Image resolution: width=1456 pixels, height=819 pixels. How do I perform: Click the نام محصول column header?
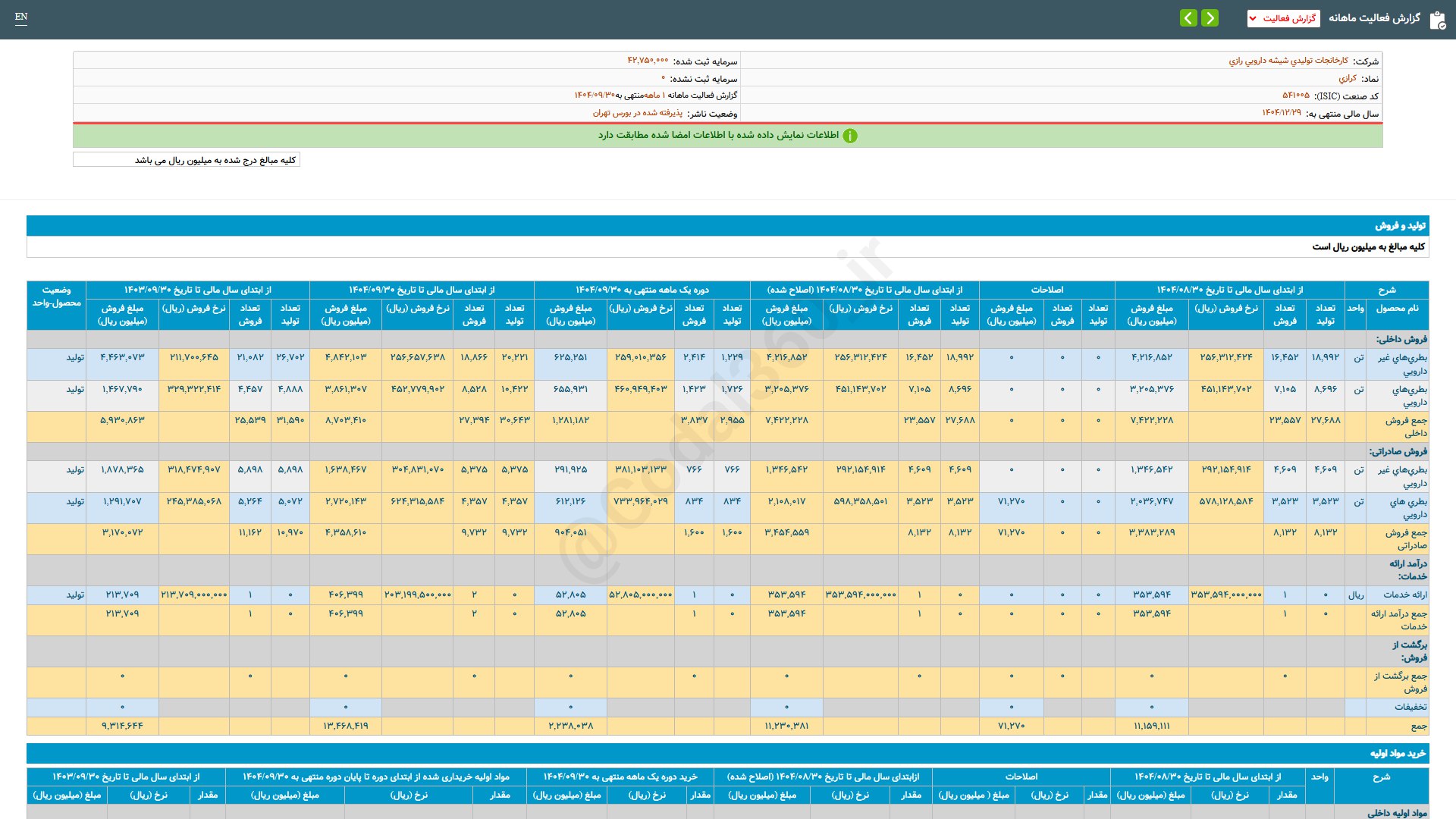(1397, 309)
